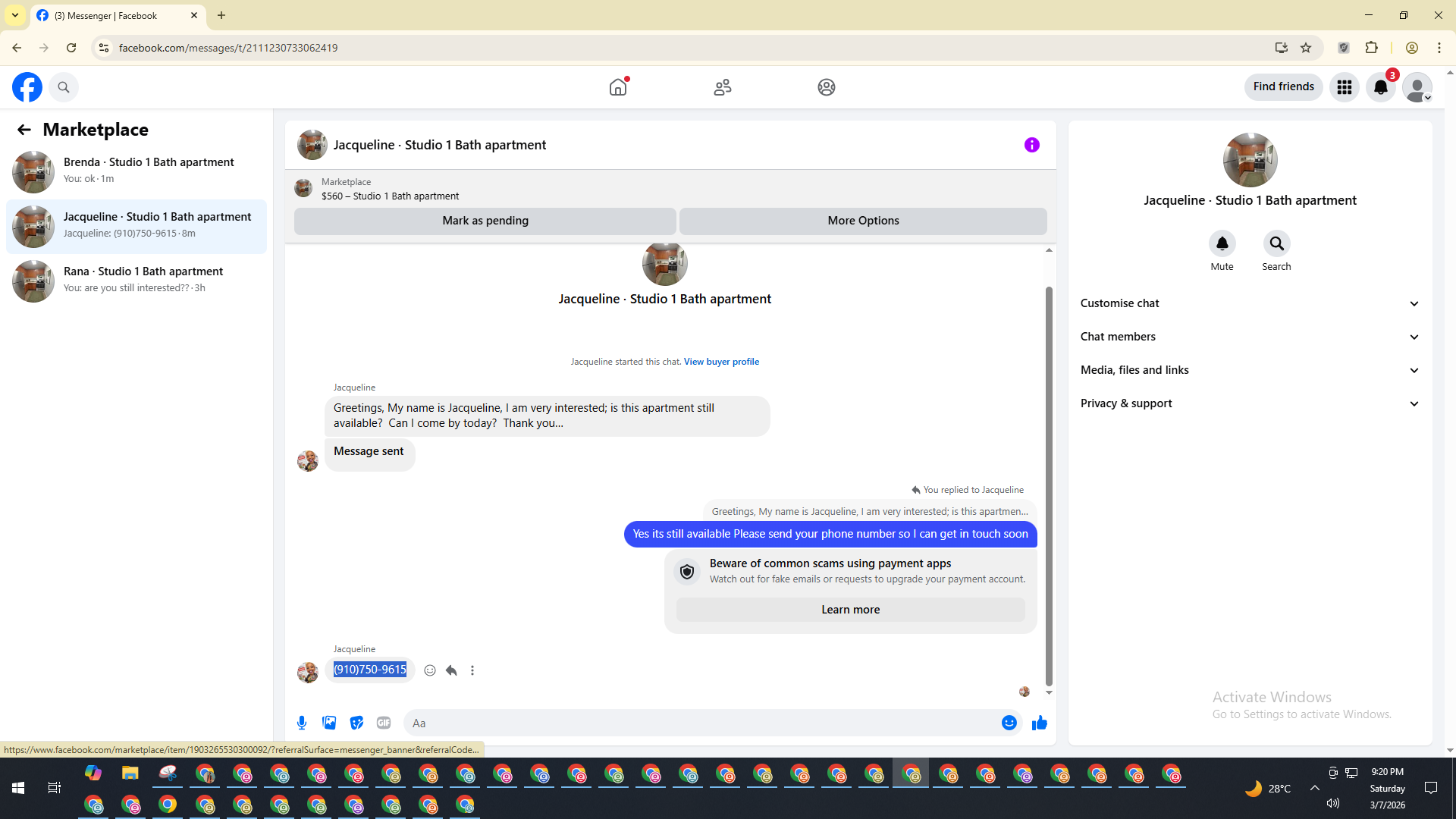Screen dimensions: 1456x819
Task: Mute this conversation with the bell icon
Action: 1222,243
